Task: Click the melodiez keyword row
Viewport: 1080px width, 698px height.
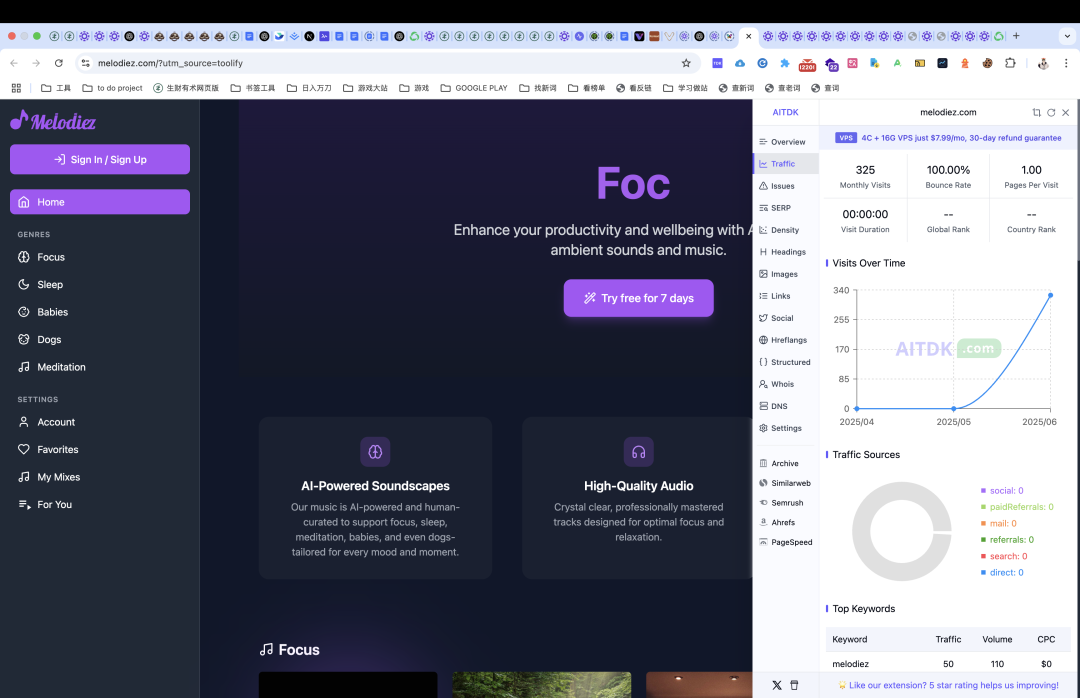Action: click(x=948, y=664)
